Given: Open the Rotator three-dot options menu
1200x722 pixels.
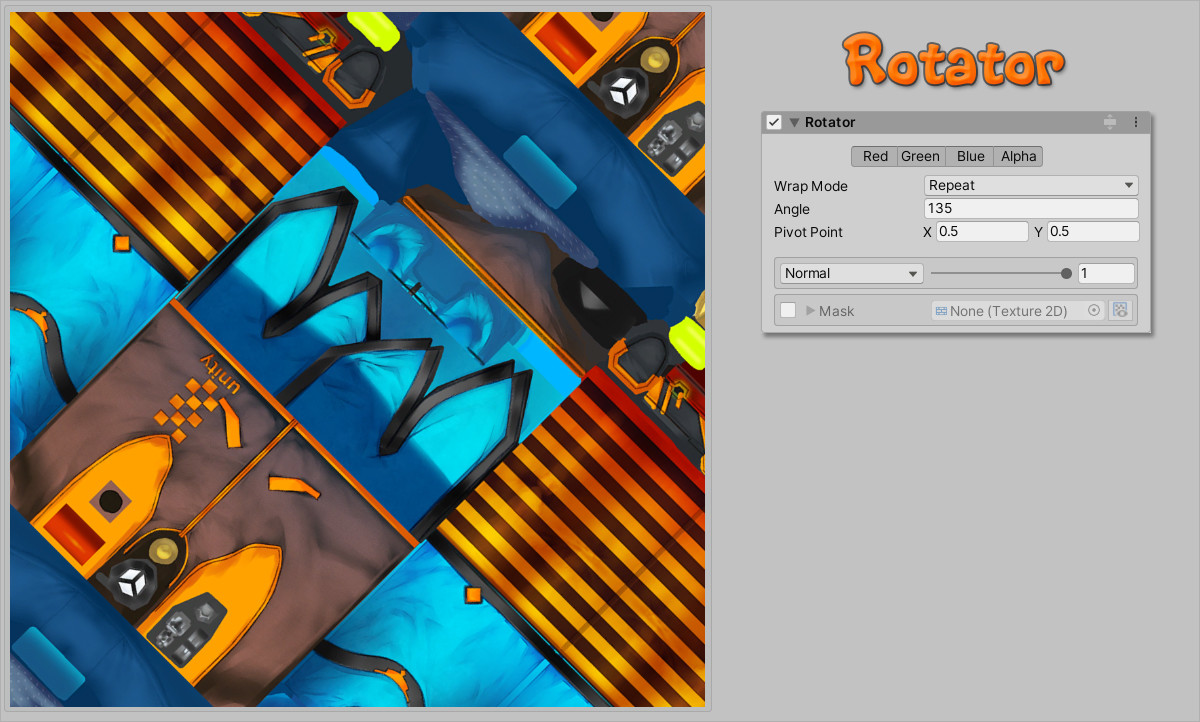Looking at the screenshot, I should coord(1136,122).
